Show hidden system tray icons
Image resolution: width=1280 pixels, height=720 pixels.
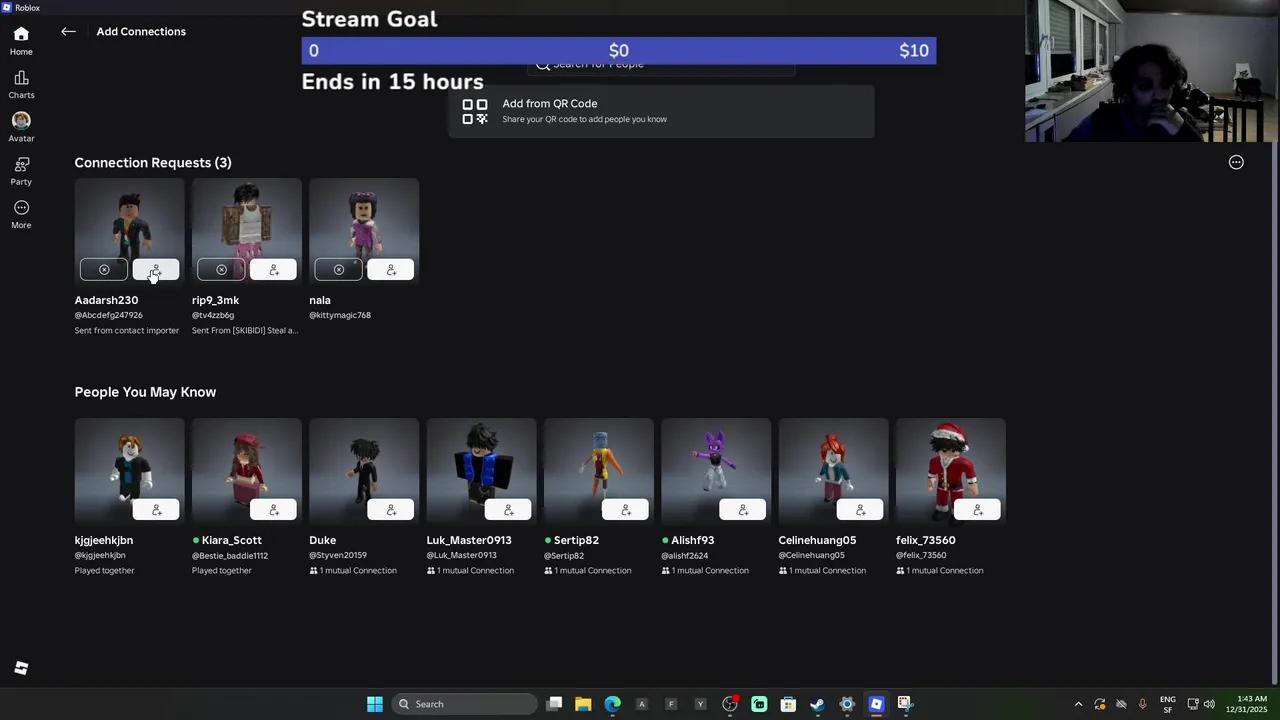(x=1078, y=704)
